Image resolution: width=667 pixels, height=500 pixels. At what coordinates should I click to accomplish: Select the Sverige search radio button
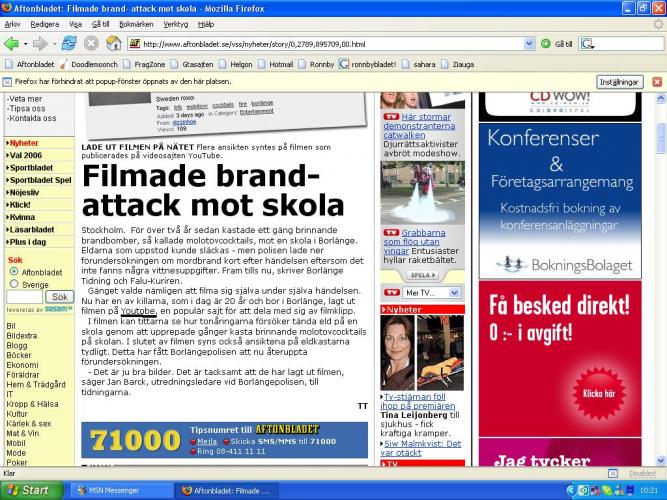click(14, 284)
